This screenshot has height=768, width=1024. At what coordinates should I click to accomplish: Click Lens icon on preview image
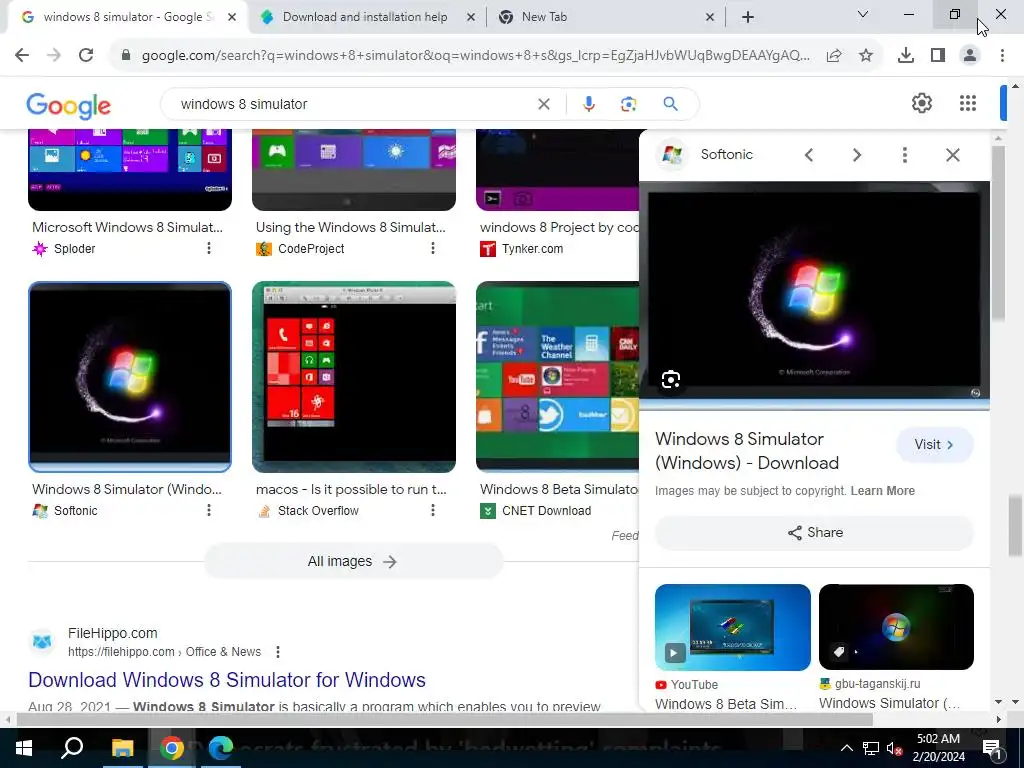(x=671, y=379)
